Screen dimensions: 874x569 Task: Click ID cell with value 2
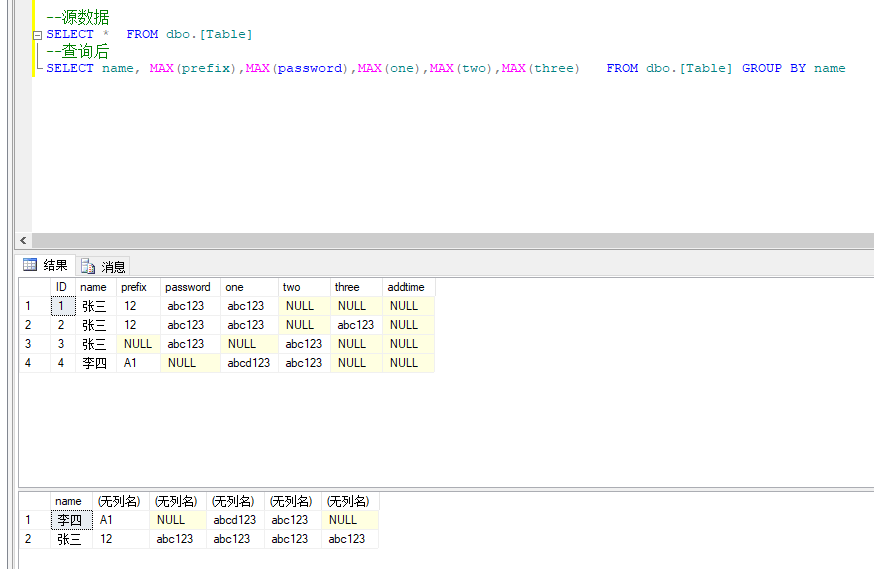click(x=63, y=325)
